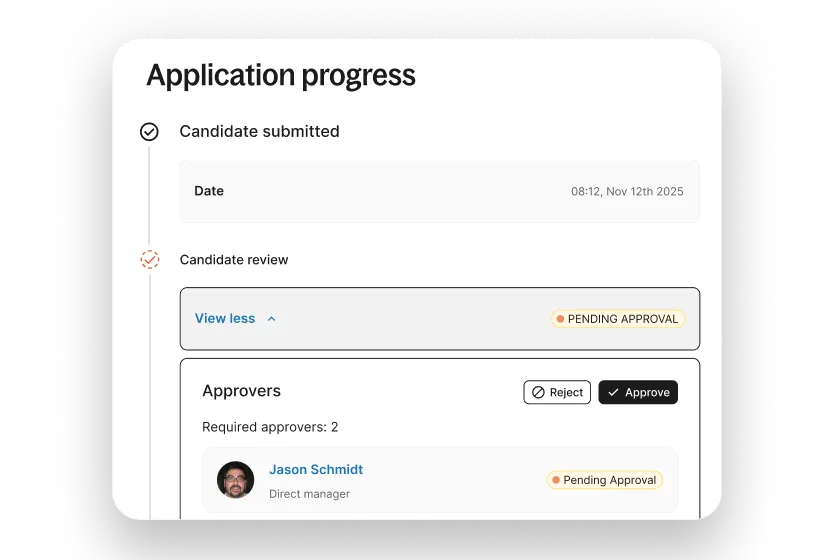
Task: Click the Application progress heading
Action: click(x=281, y=76)
